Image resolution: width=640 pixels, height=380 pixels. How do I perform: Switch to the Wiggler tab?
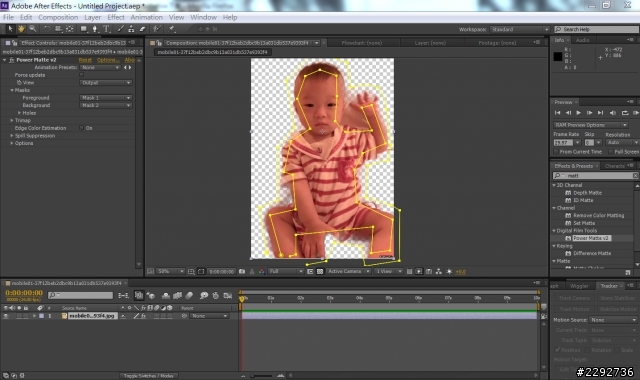click(579, 286)
